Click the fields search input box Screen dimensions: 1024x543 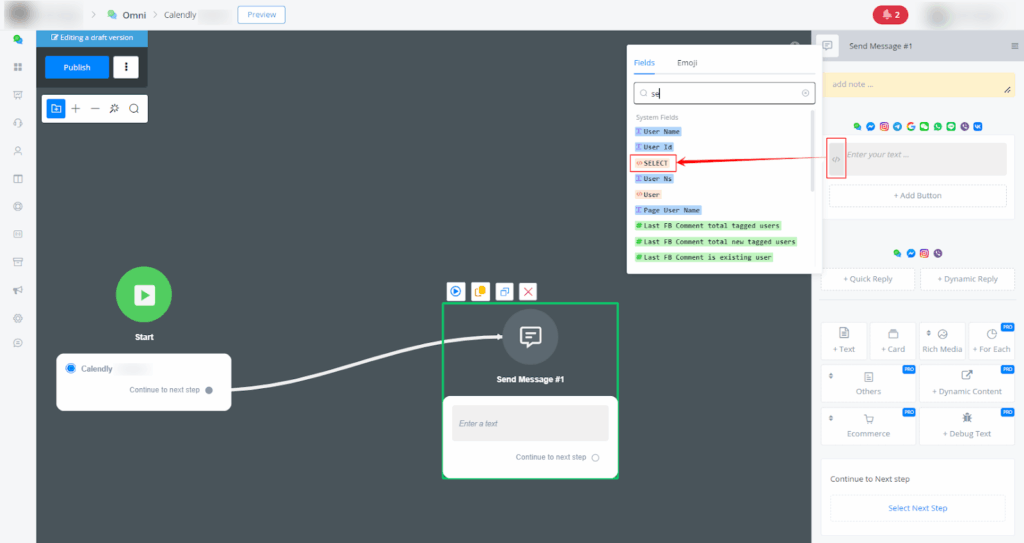coord(724,93)
